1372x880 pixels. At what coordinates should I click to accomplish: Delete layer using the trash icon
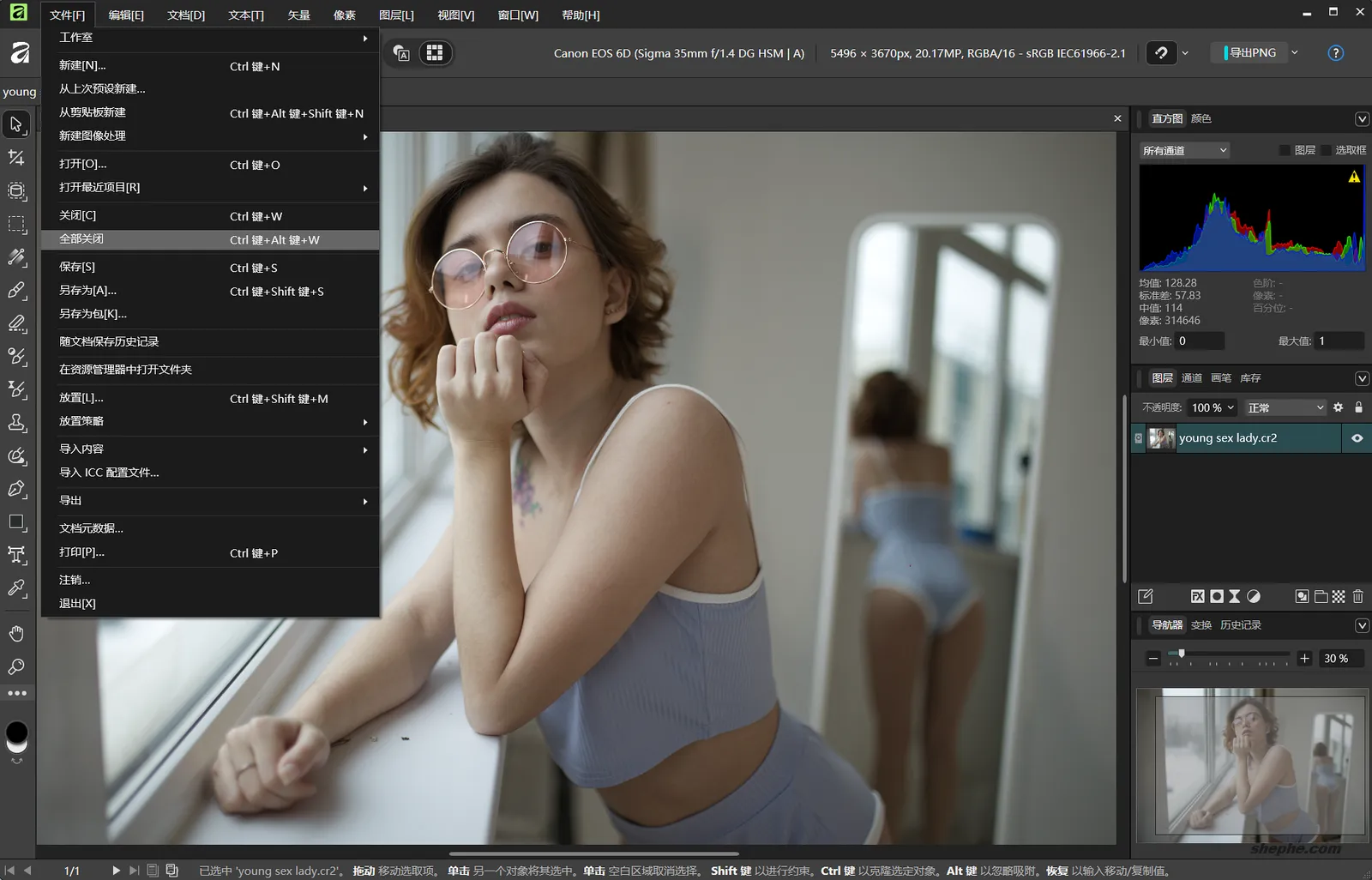[x=1357, y=597]
